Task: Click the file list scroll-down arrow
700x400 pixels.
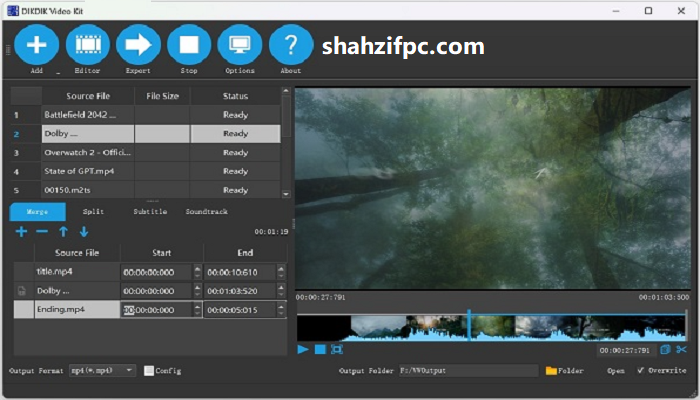Action: click(x=286, y=194)
